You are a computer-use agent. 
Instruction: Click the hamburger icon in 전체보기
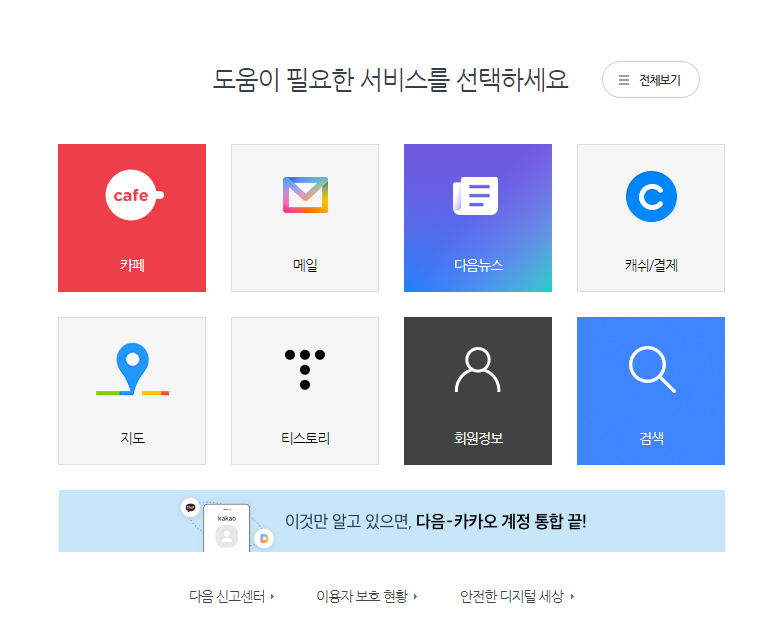coord(624,80)
